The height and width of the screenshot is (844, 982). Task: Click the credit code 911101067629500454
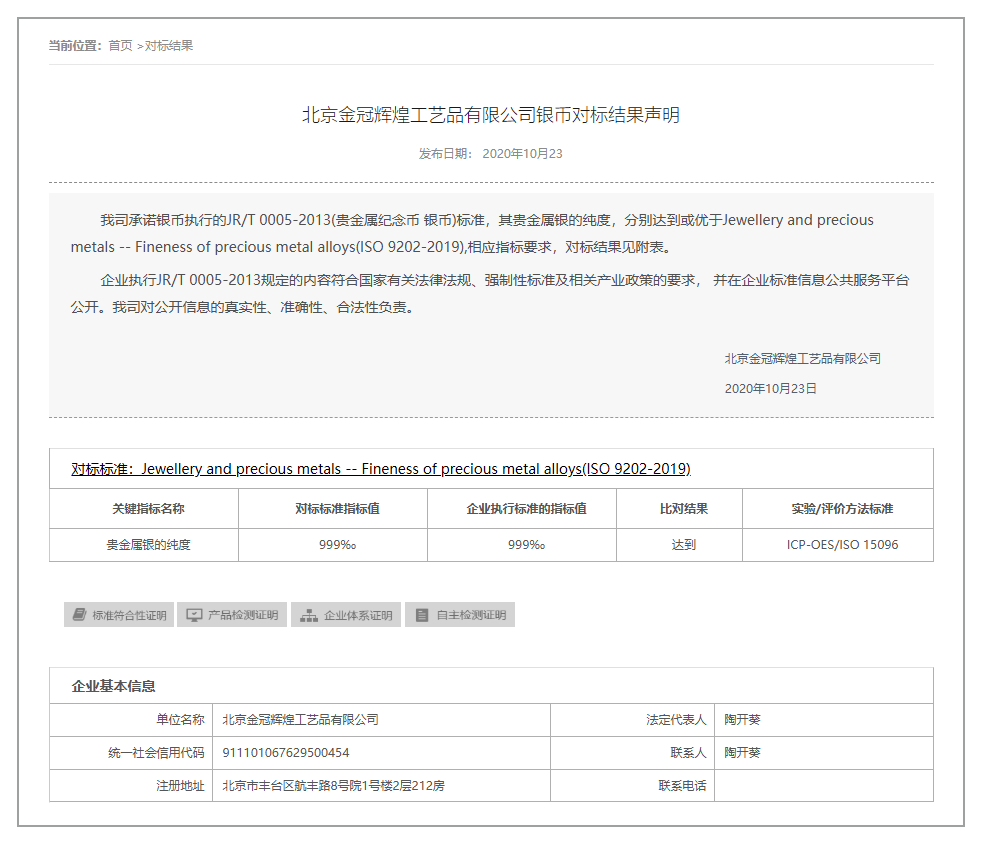click(x=285, y=753)
